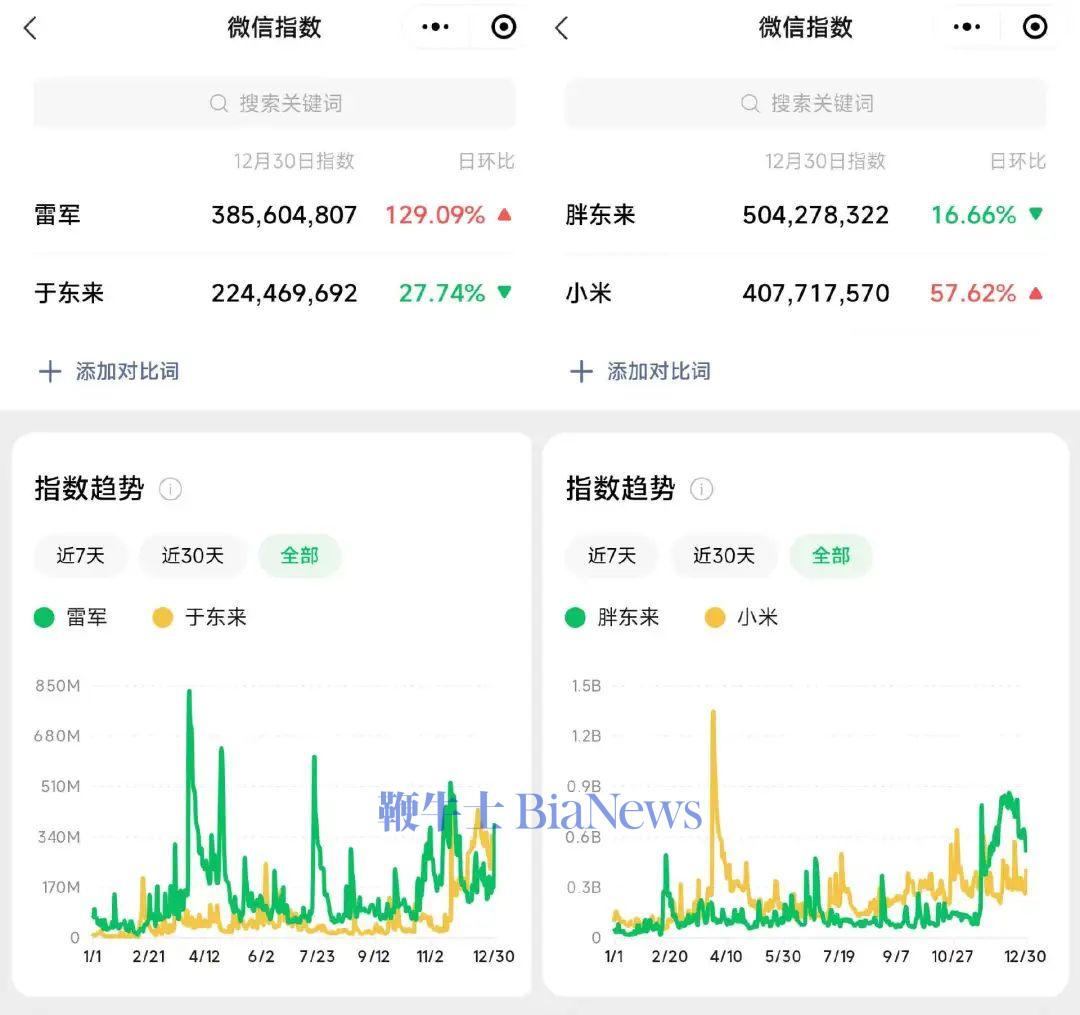The height and width of the screenshot is (1015, 1080).
Task: Click plus icon beside left 添加对比词
Action: (x=50, y=371)
